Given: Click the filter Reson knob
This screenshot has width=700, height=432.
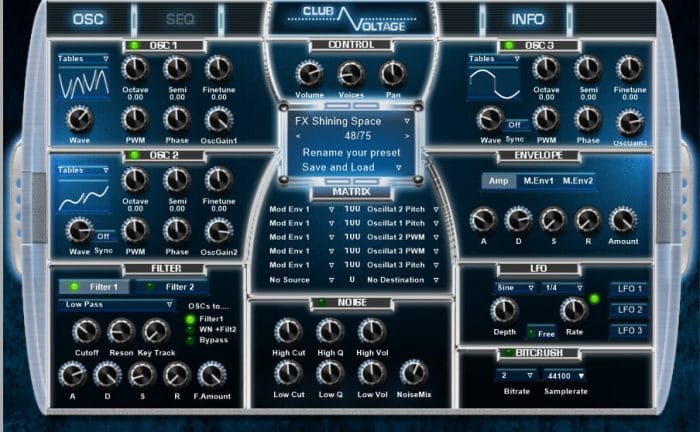Looking at the screenshot, I should tap(121, 331).
